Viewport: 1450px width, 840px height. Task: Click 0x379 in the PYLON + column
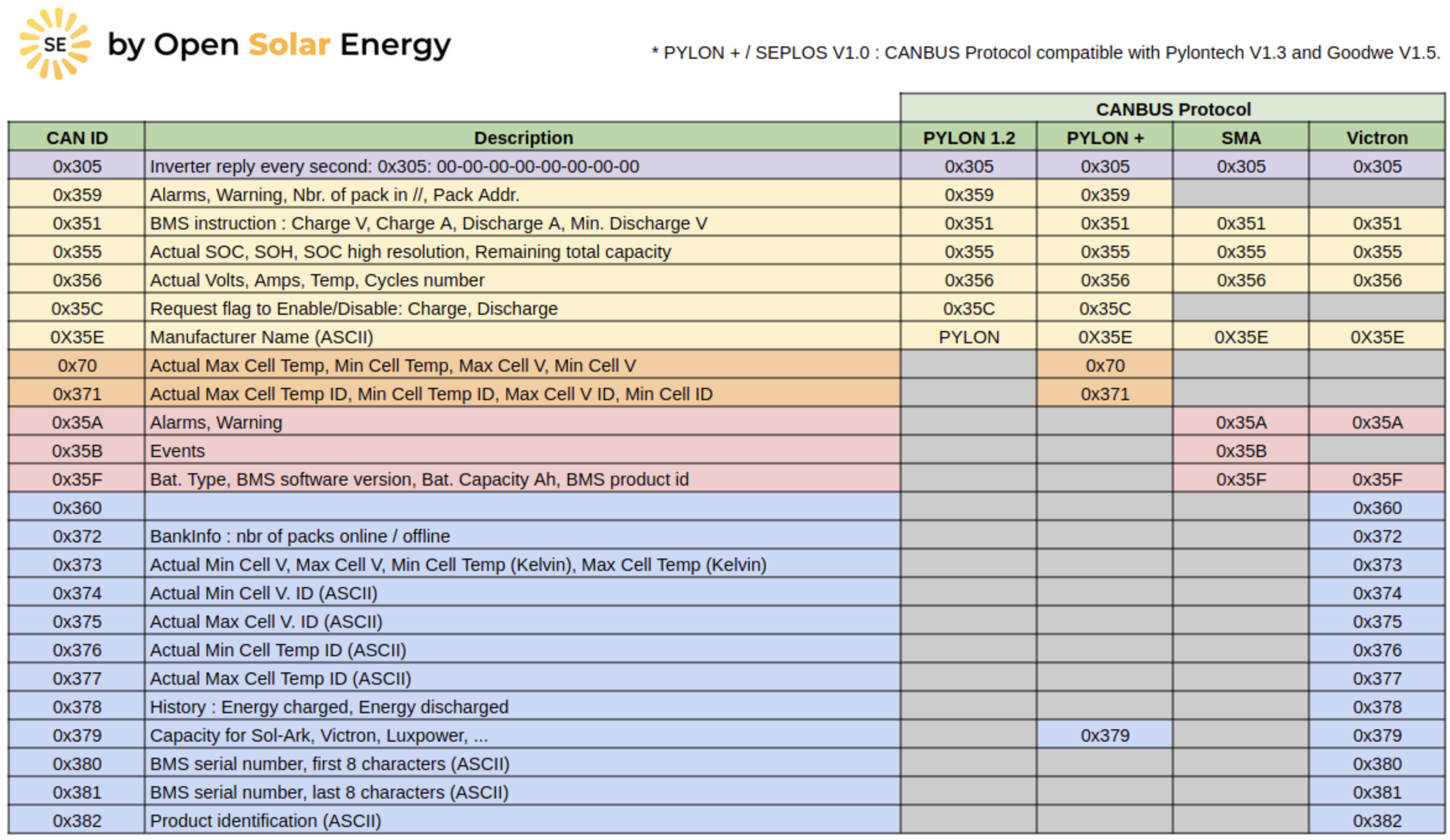click(x=1105, y=735)
